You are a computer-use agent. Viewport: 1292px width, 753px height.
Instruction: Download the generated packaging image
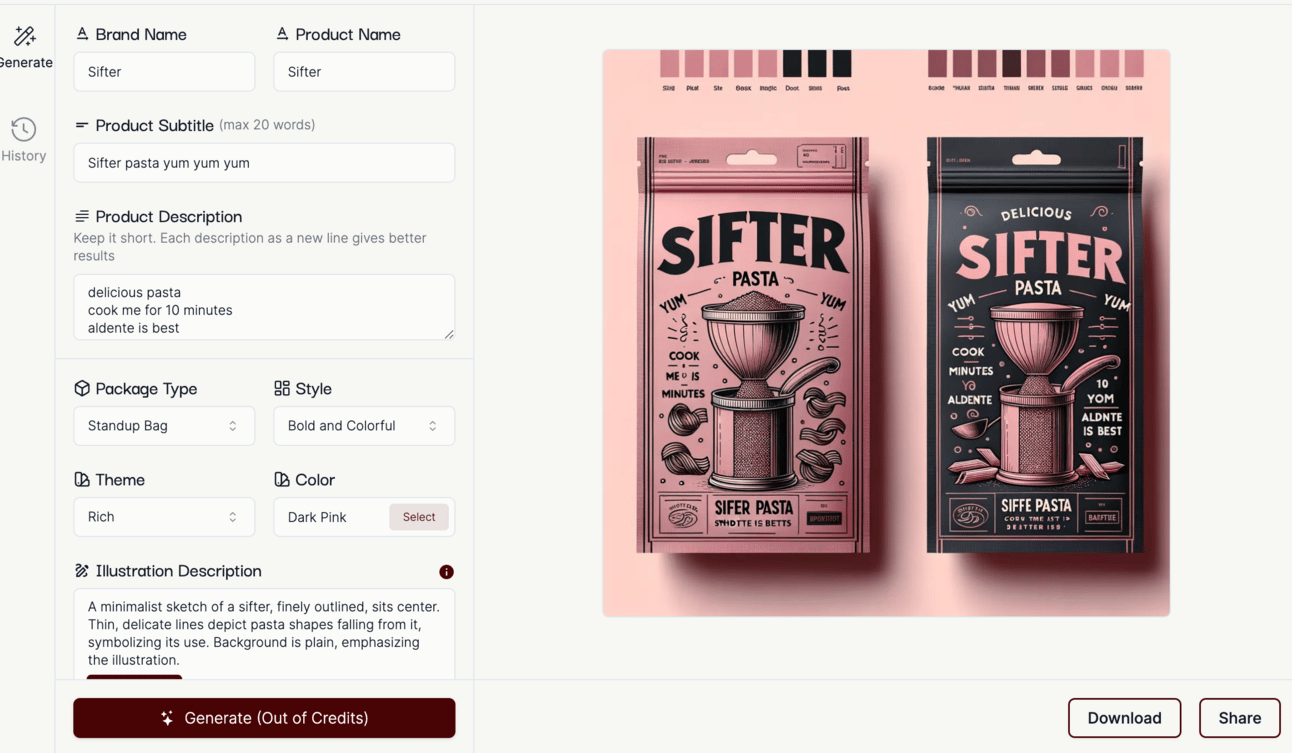coord(1124,718)
